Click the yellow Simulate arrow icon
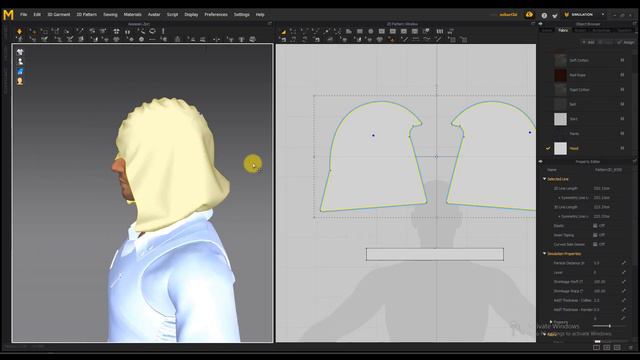The image size is (640, 360). coord(19,31)
